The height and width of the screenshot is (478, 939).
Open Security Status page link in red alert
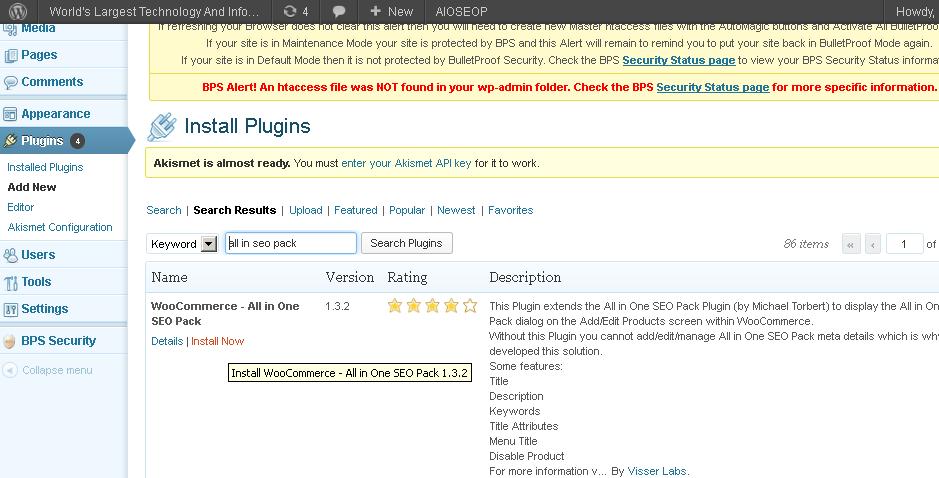(x=713, y=87)
